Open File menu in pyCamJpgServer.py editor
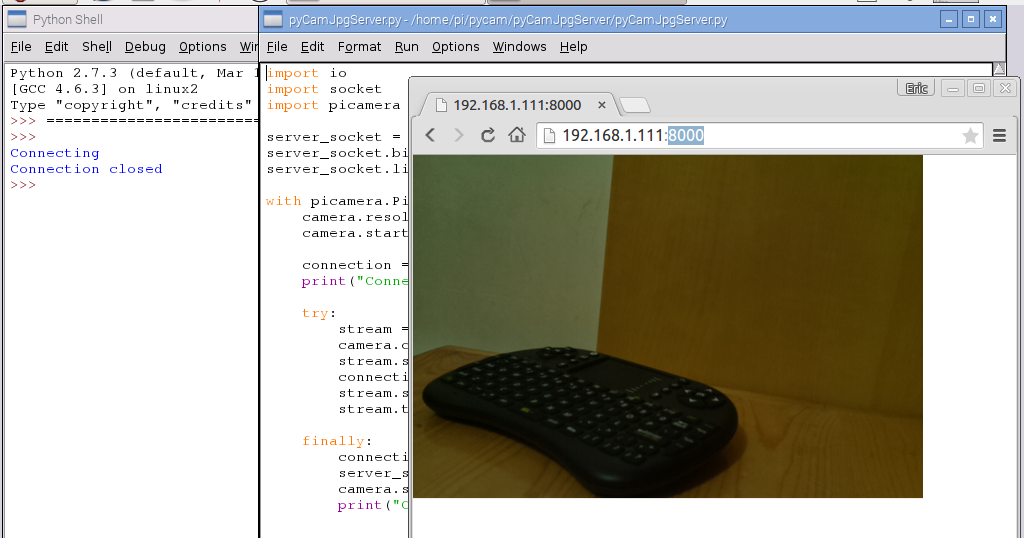Viewport: 1024px width, 538px height. point(277,46)
